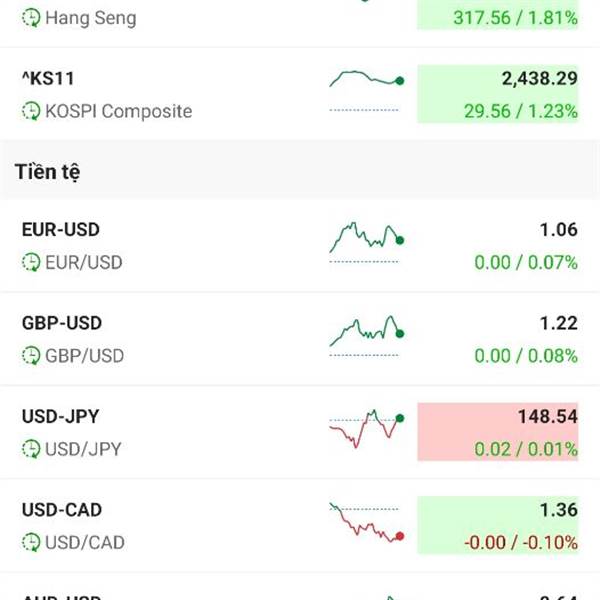600x600 pixels.
Task: Open the ^KS11 sparkline chart
Action: (367, 91)
